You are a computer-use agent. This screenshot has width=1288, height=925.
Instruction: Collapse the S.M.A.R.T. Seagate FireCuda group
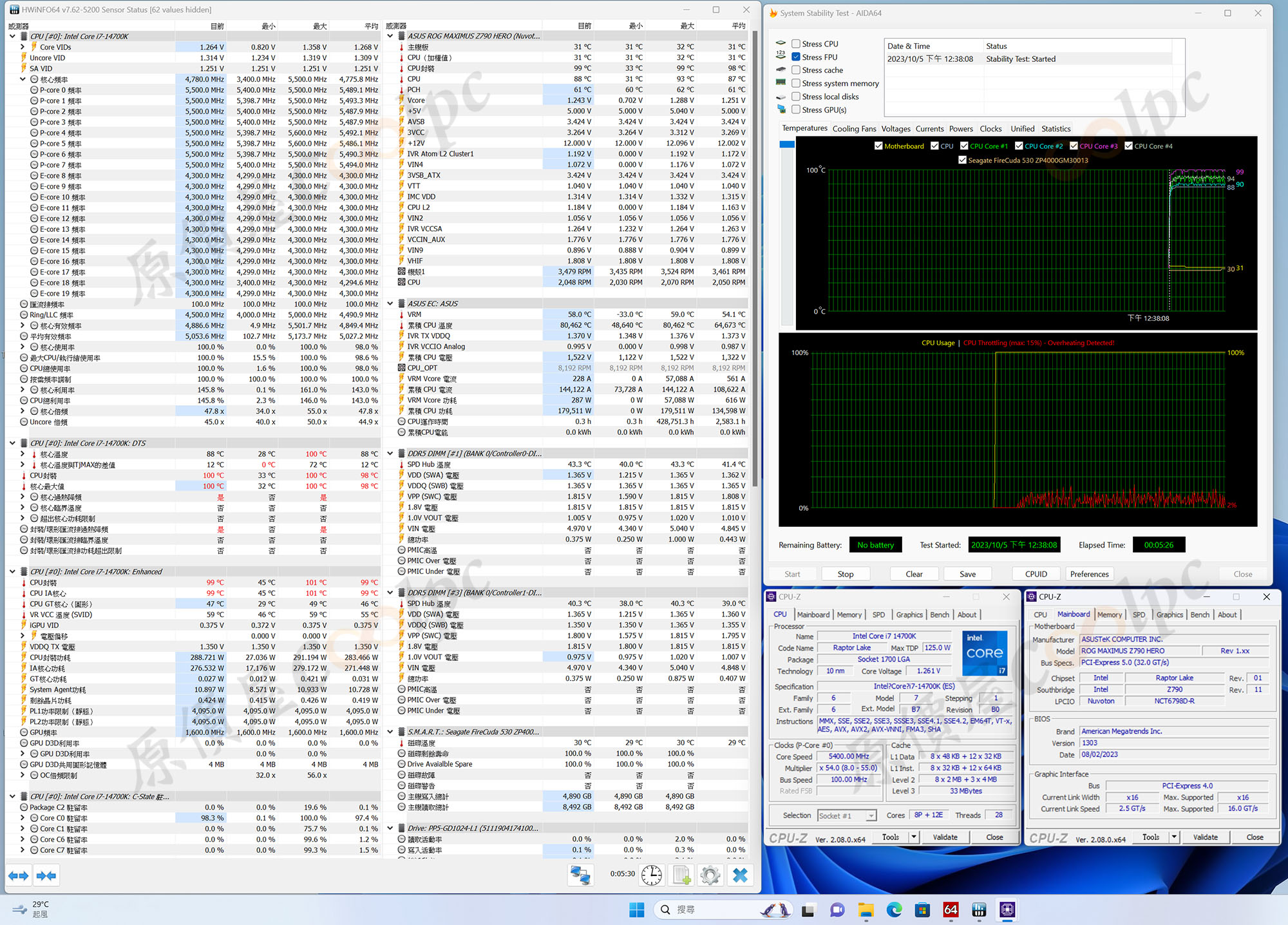coord(390,732)
